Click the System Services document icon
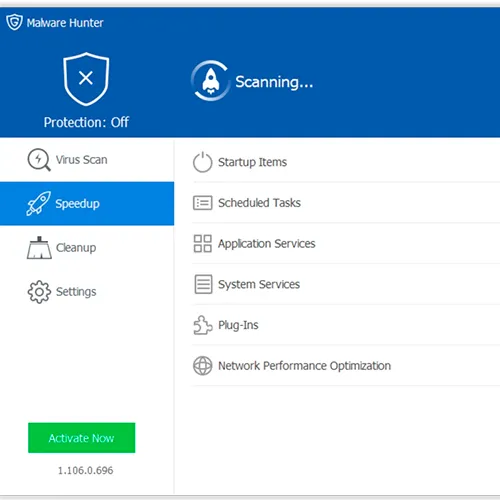500x500 pixels. (203, 284)
